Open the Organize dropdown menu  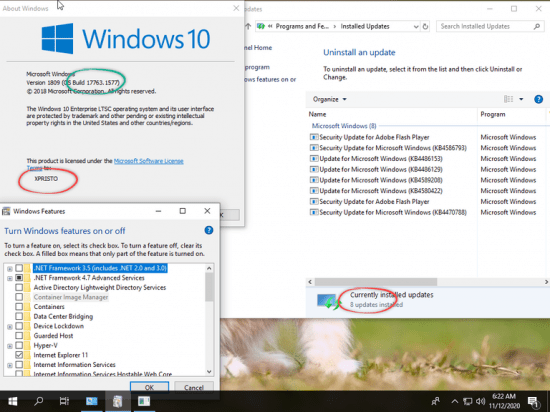coord(329,99)
